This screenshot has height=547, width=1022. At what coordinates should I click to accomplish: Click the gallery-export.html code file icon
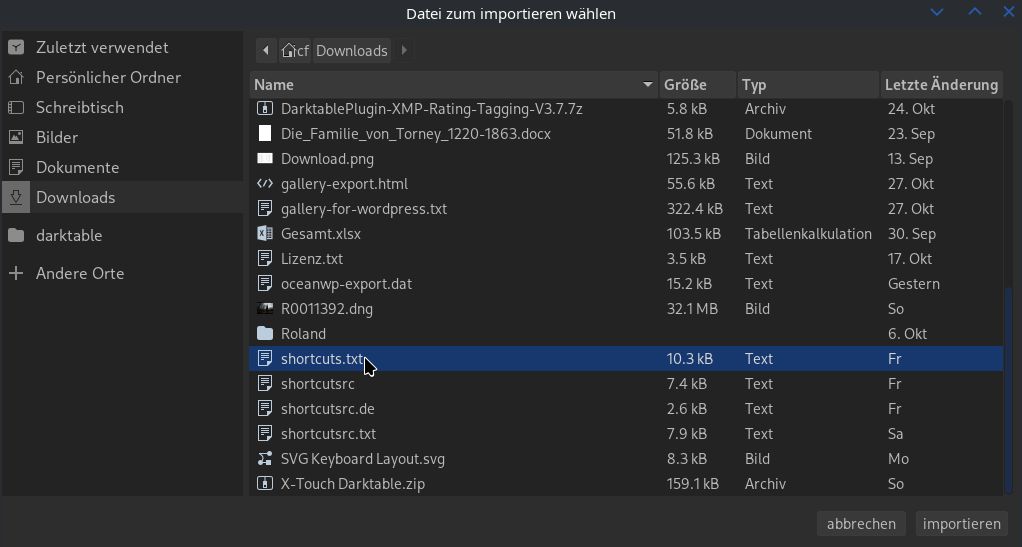[265, 184]
